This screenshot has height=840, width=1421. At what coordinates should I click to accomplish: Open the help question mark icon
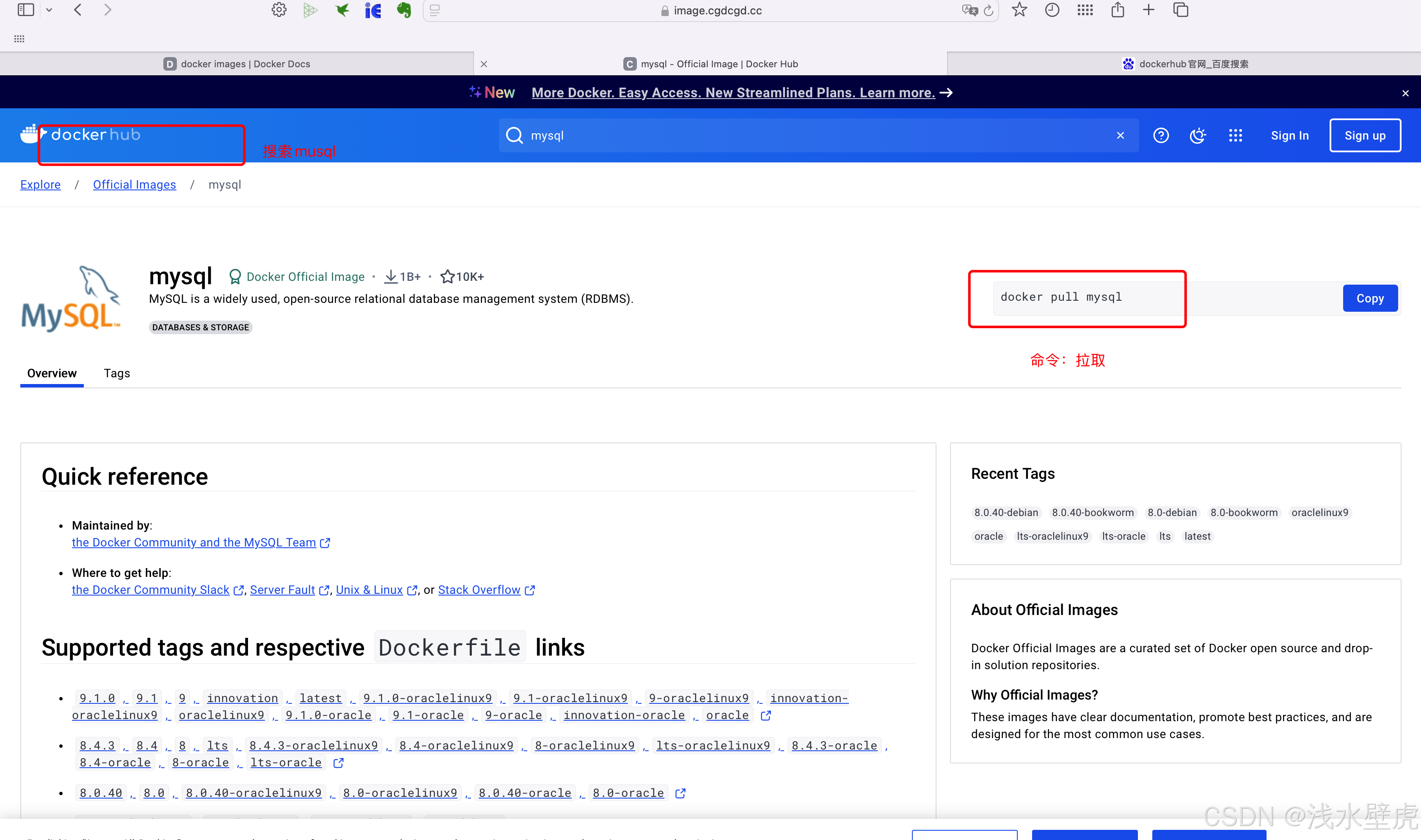1161,135
